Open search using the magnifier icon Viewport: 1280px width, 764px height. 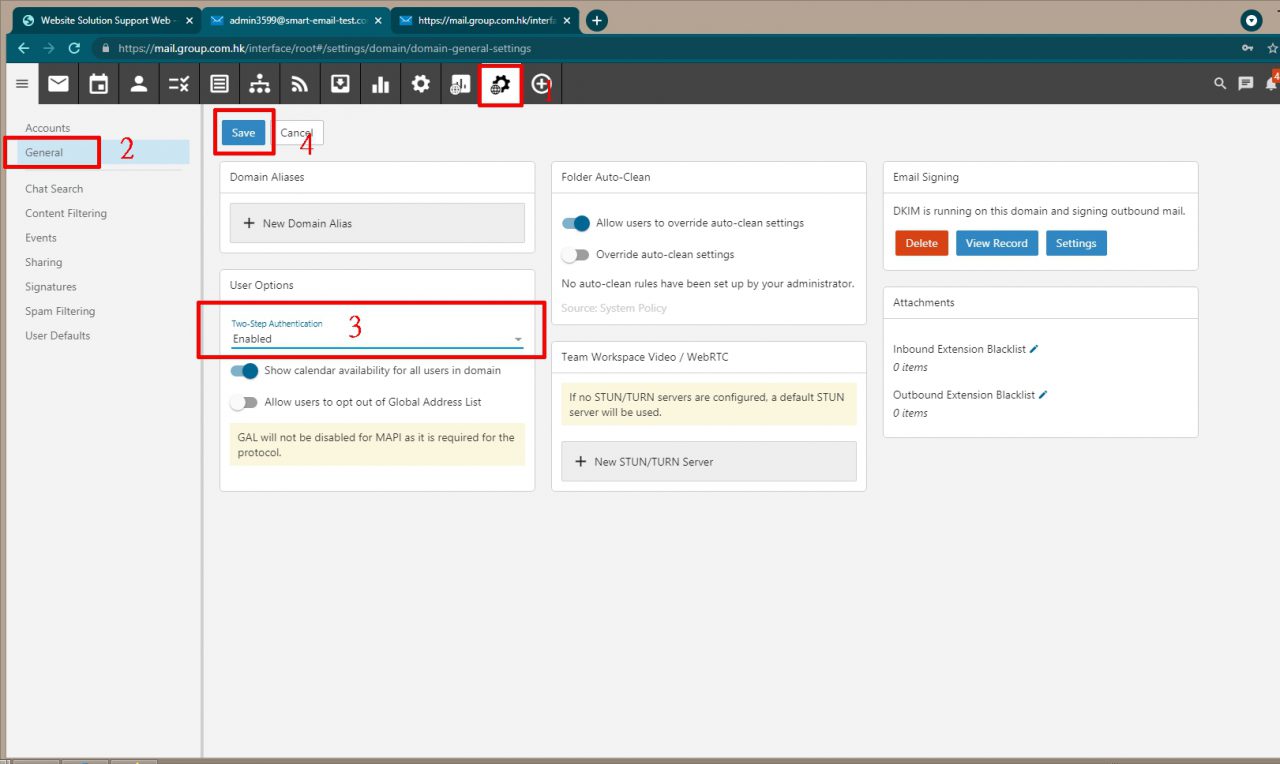click(x=1219, y=83)
